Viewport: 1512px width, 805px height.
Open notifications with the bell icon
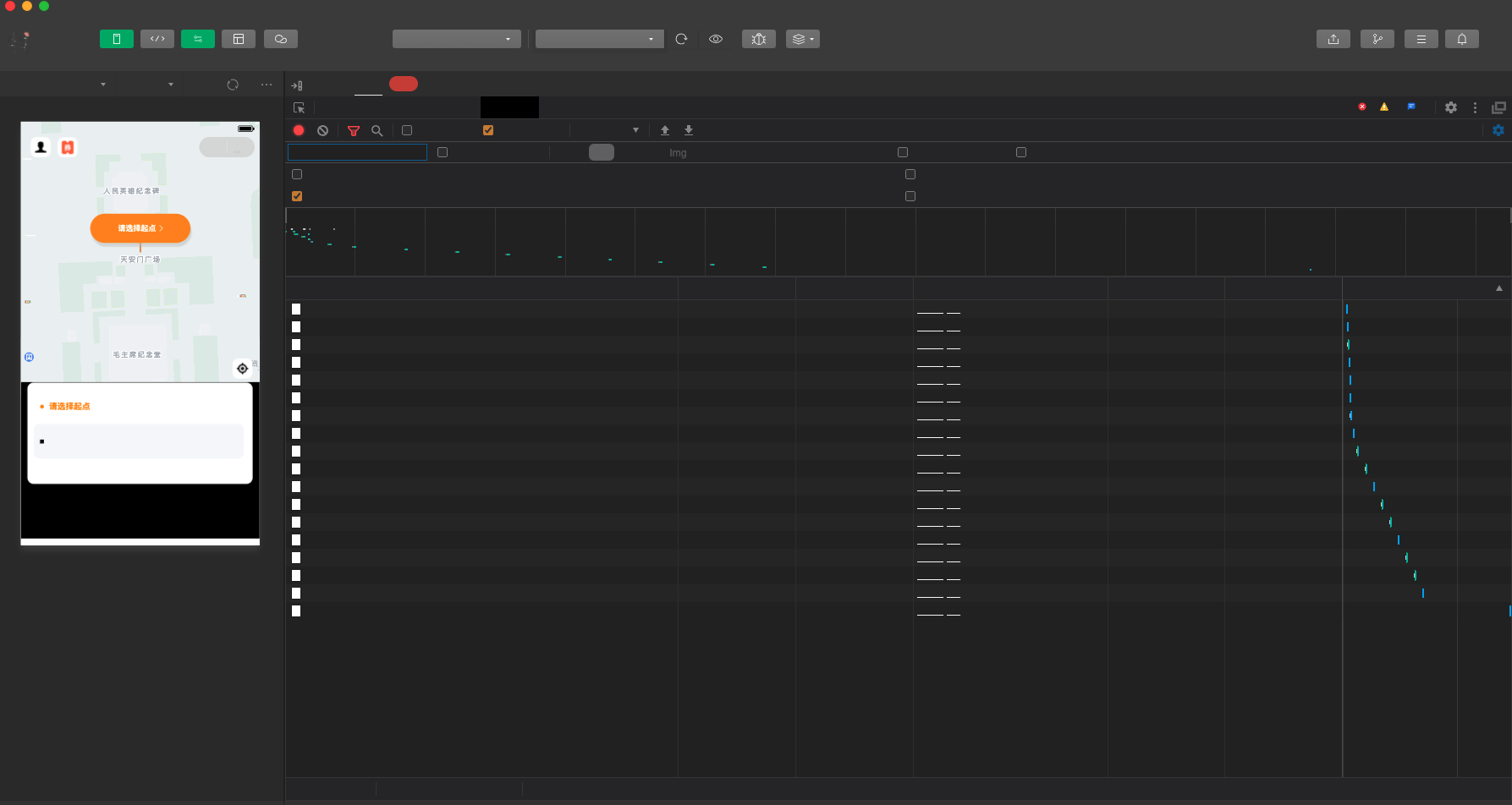click(x=1462, y=39)
